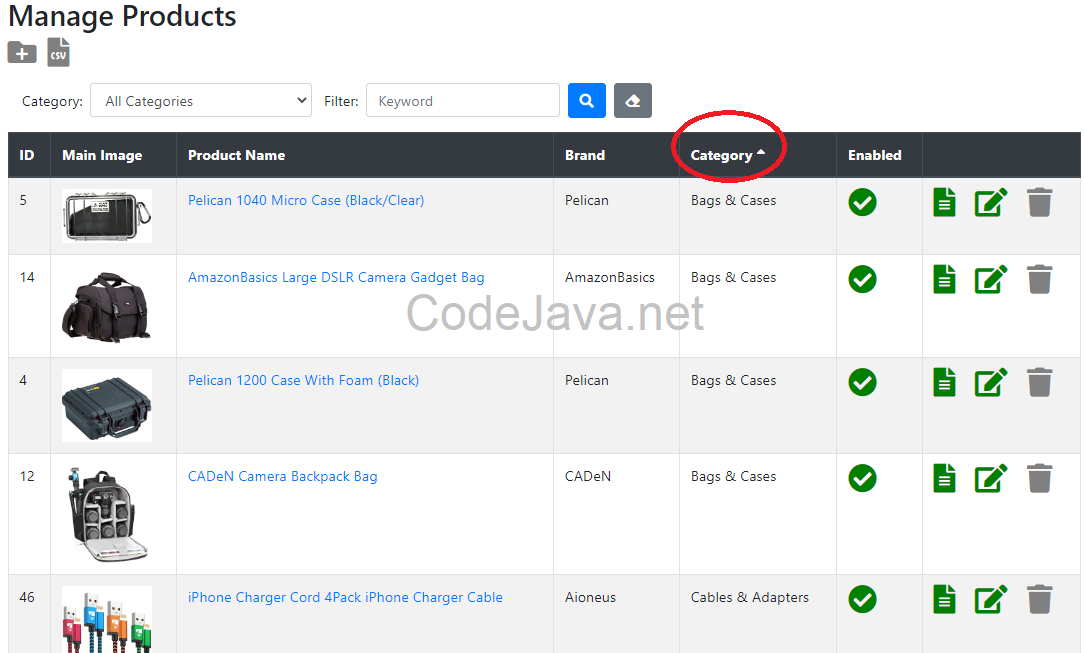Viewport: 1084px width, 653px height.
Task: Click the add new product folder icon
Action: click(22, 52)
